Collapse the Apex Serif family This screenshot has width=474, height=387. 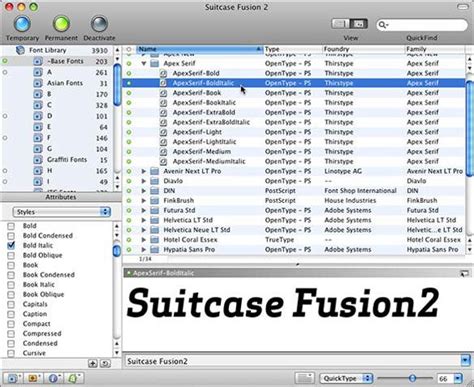[144, 63]
